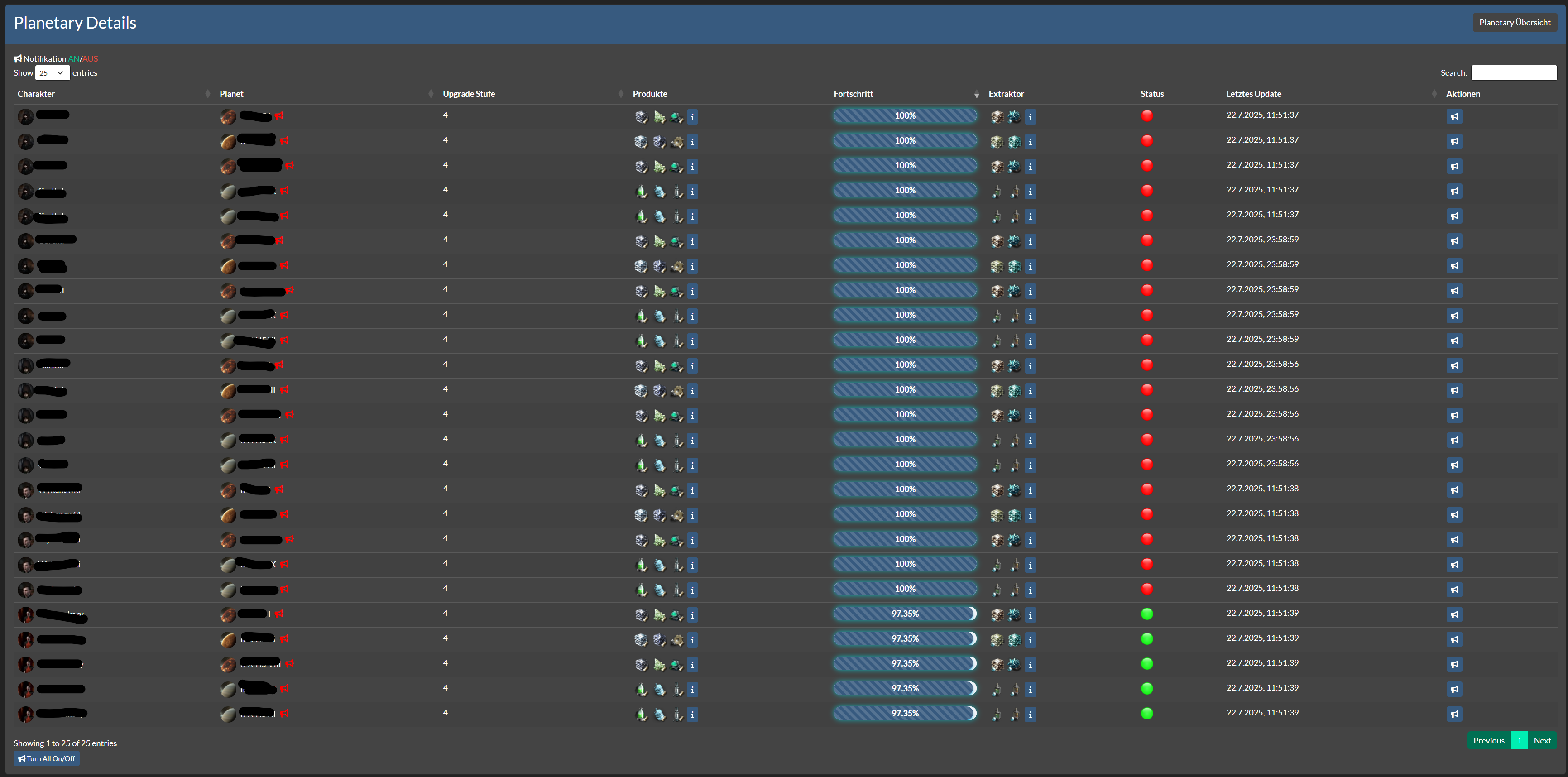Open the Planetary Übersicht button
This screenshot has height=777, width=1568.
pos(1515,23)
